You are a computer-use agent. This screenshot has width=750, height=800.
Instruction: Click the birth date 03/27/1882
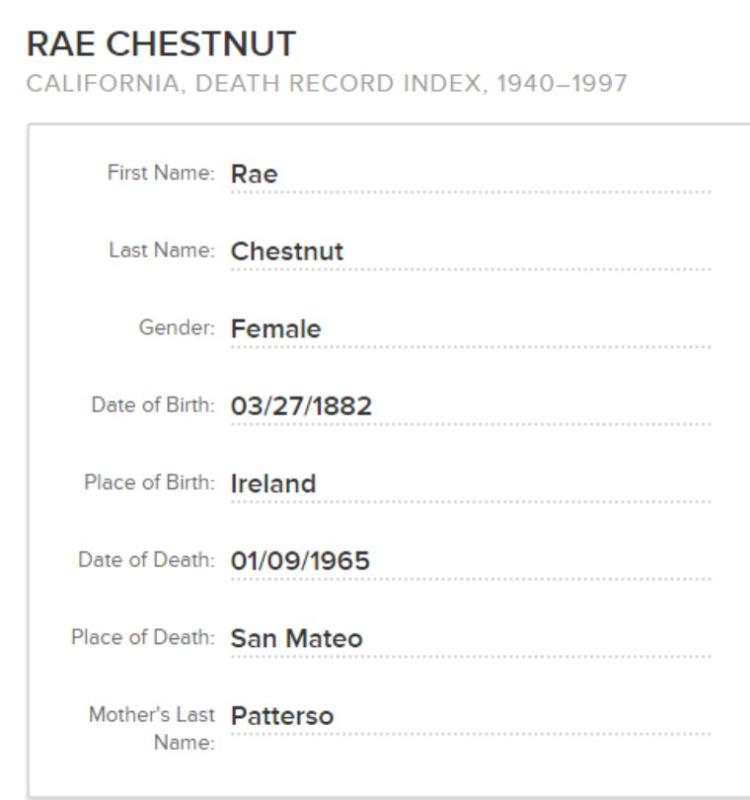point(301,406)
